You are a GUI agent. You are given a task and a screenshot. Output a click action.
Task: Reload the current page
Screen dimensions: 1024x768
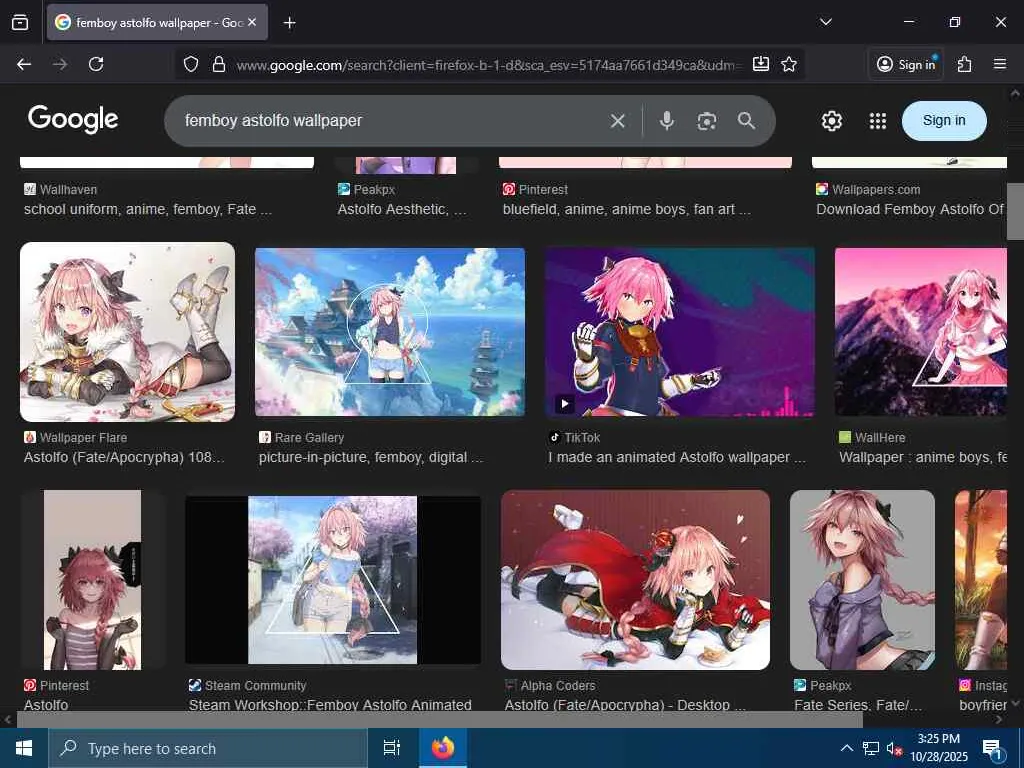point(96,64)
